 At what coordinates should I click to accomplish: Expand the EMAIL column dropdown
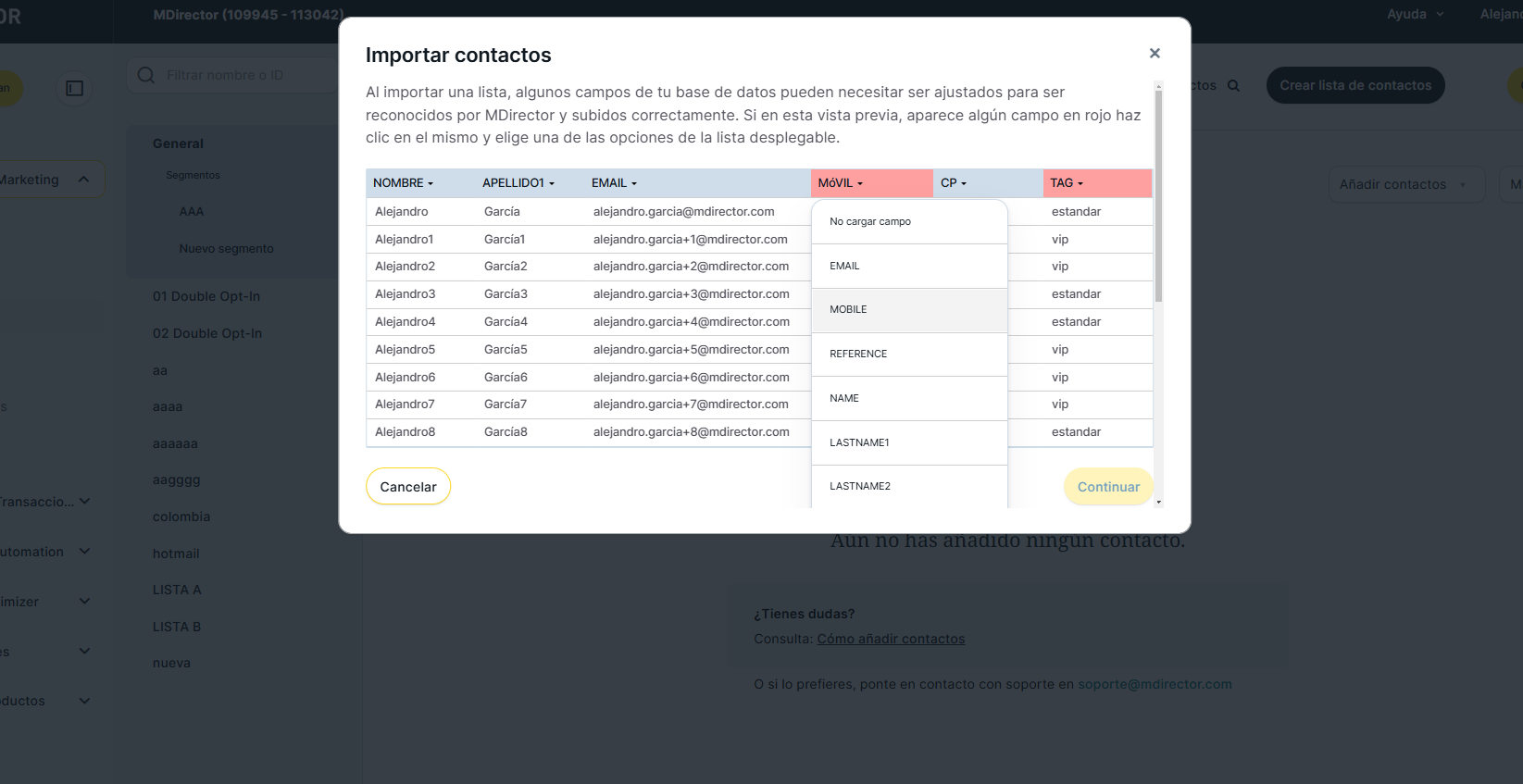[x=614, y=183]
